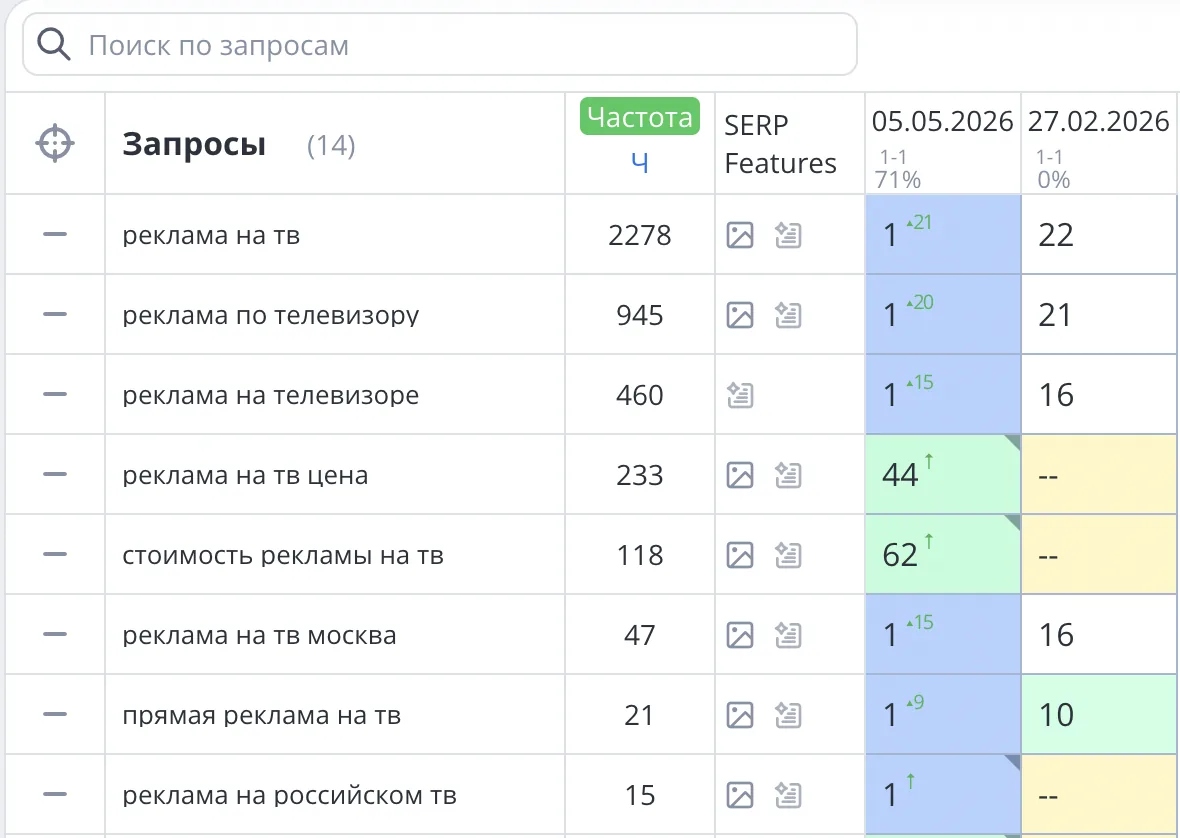Select the 27.02.2026 date column header
This screenshot has width=1180, height=838.
coord(1099,121)
